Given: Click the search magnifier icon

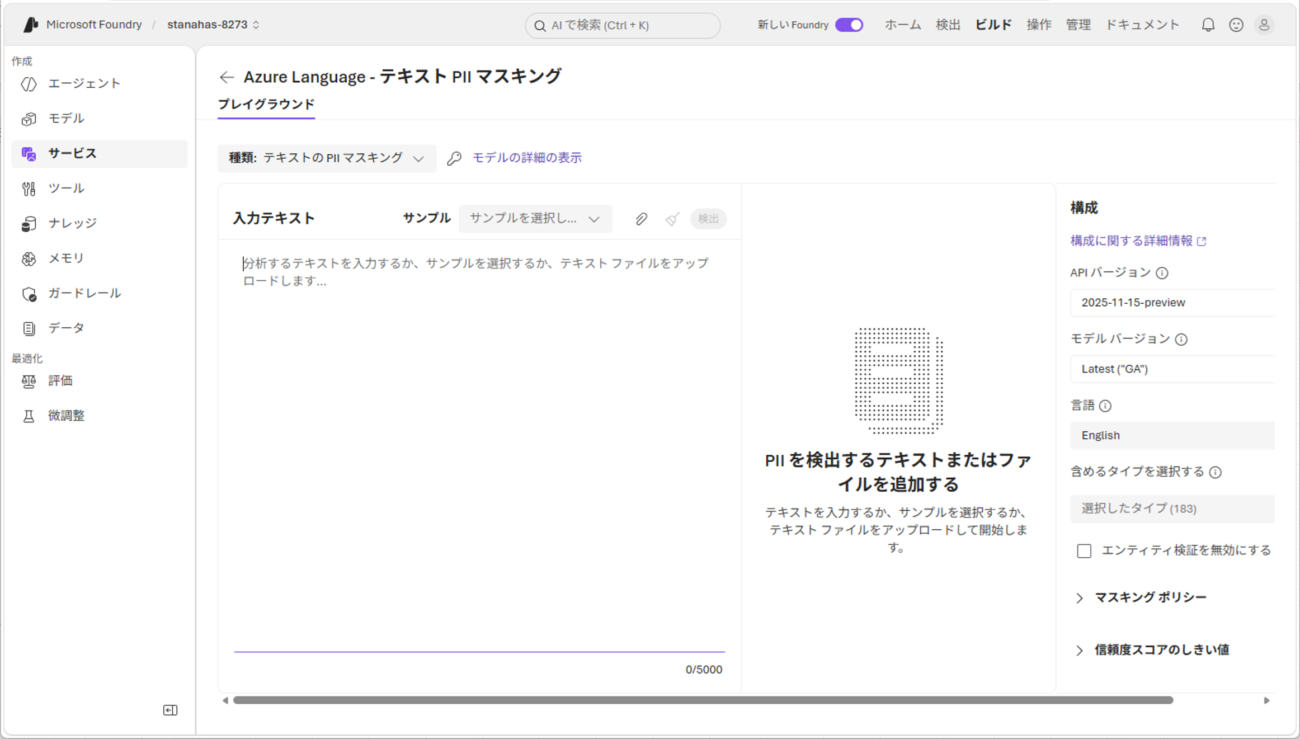Looking at the screenshot, I should click(x=540, y=26).
